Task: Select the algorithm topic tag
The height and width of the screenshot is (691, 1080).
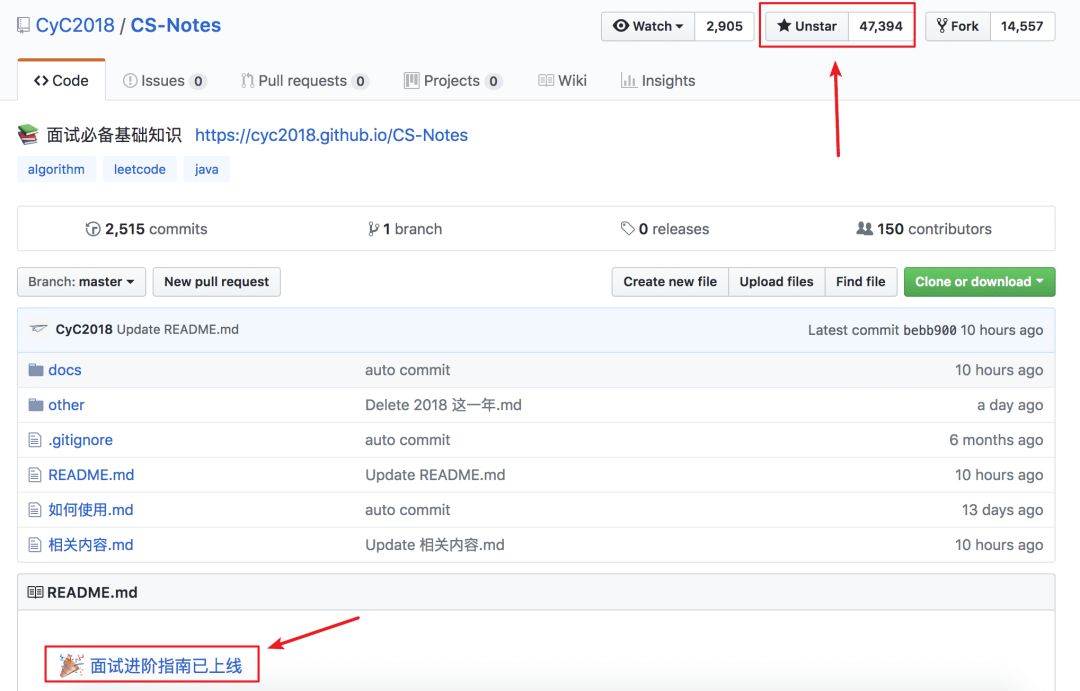Action: pyautogui.click(x=56, y=169)
